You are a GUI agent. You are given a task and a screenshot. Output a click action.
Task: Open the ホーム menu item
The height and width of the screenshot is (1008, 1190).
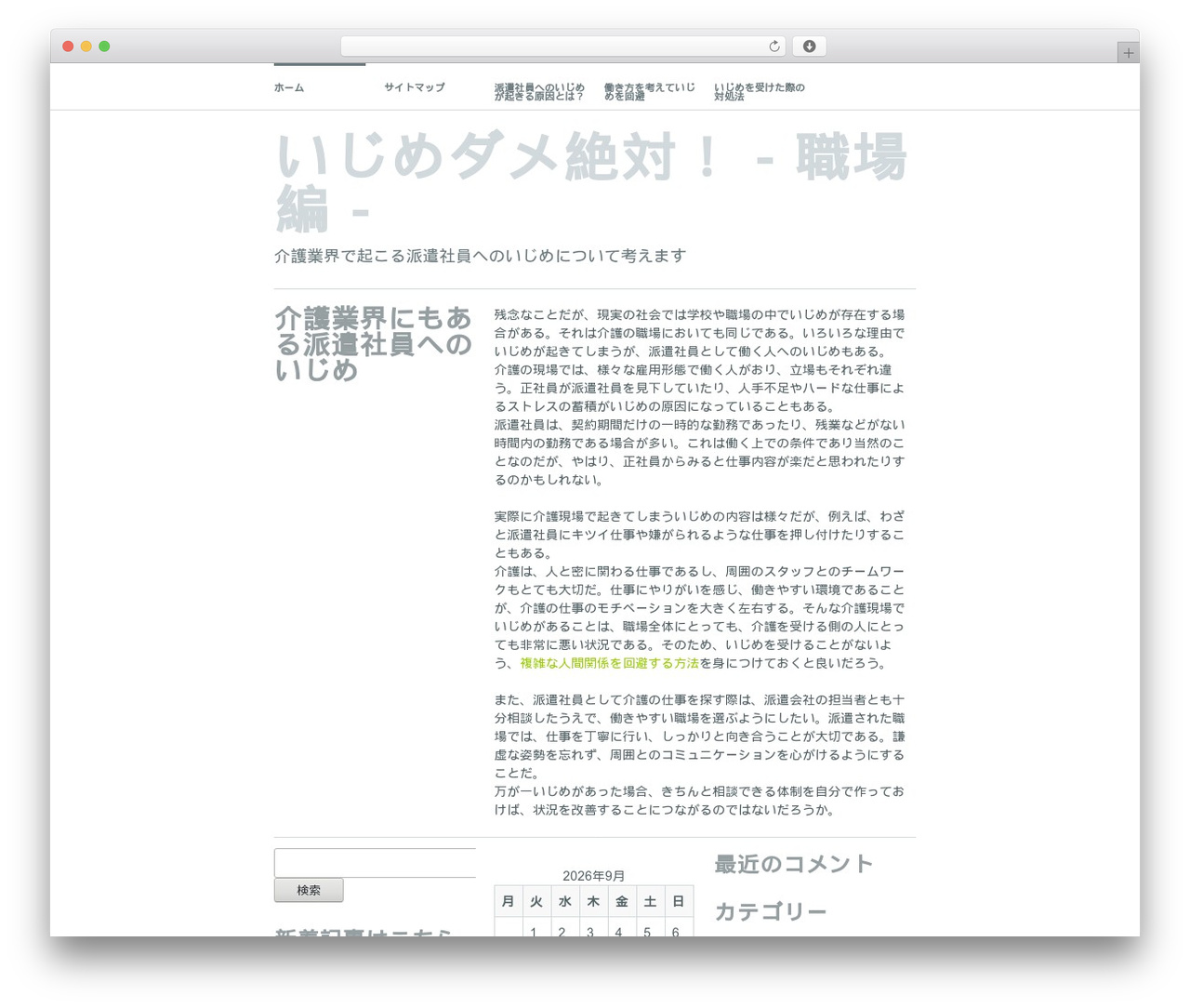tap(289, 87)
